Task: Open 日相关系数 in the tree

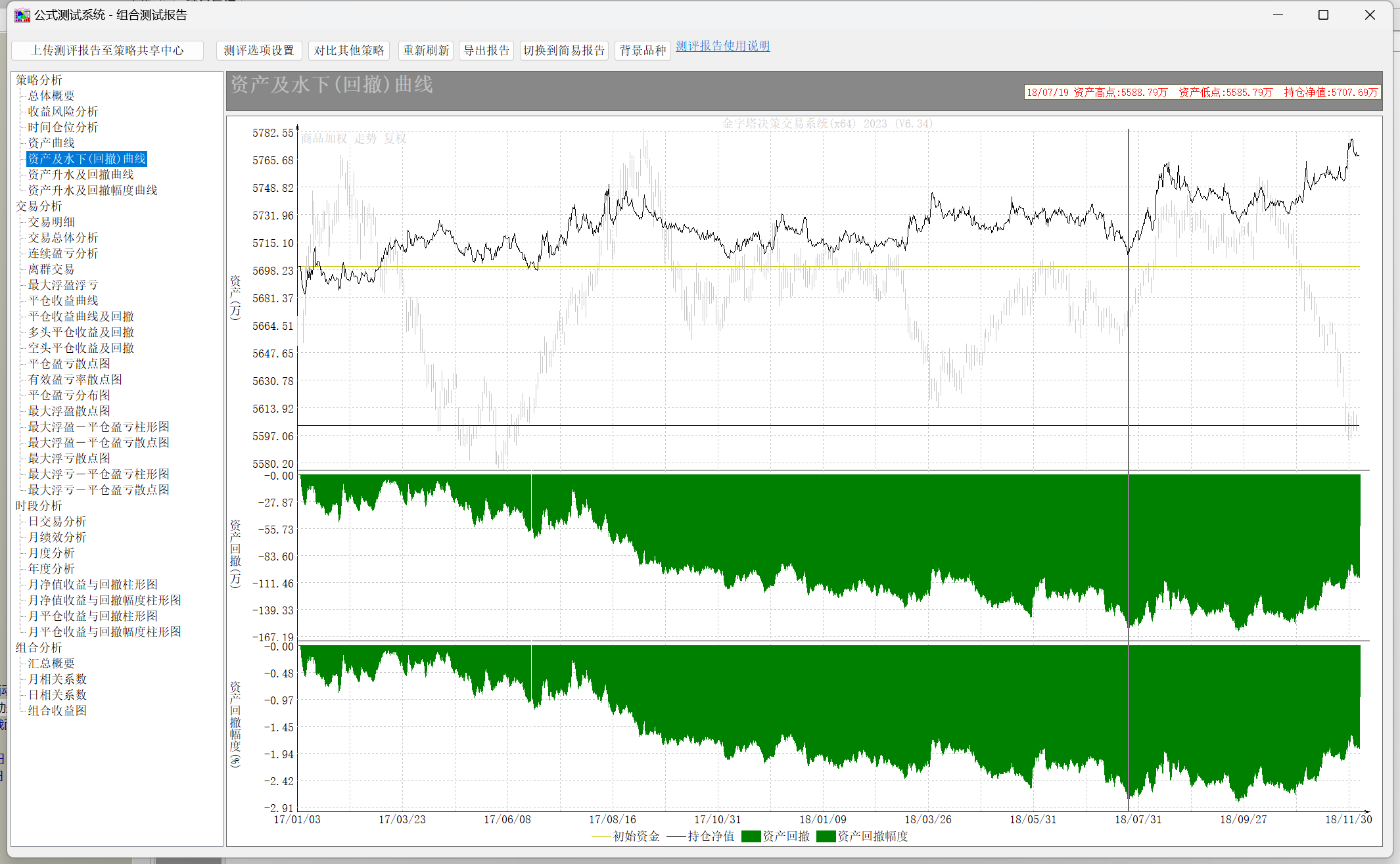Action: pyautogui.click(x=57, y=694)
